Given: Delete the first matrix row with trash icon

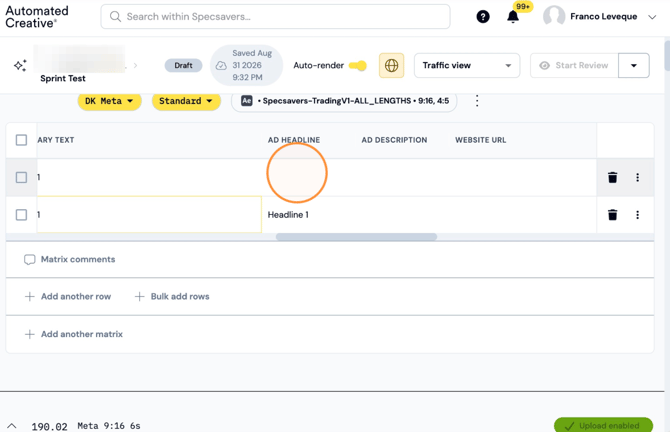Looking at the screenshot, I should click(x=612, y=177).
